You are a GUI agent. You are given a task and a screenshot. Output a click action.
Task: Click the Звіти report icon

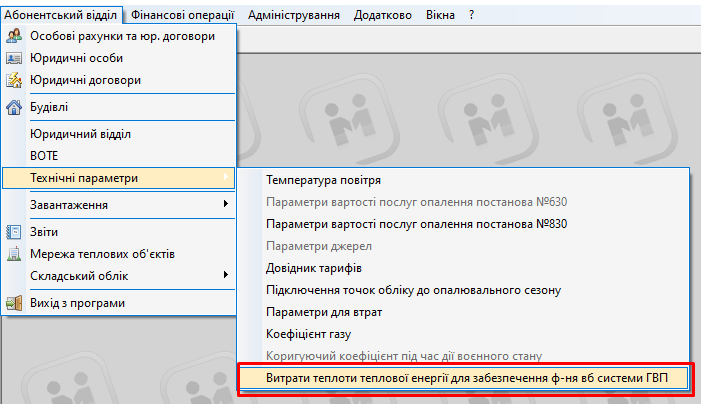click(x=14, y=232)
